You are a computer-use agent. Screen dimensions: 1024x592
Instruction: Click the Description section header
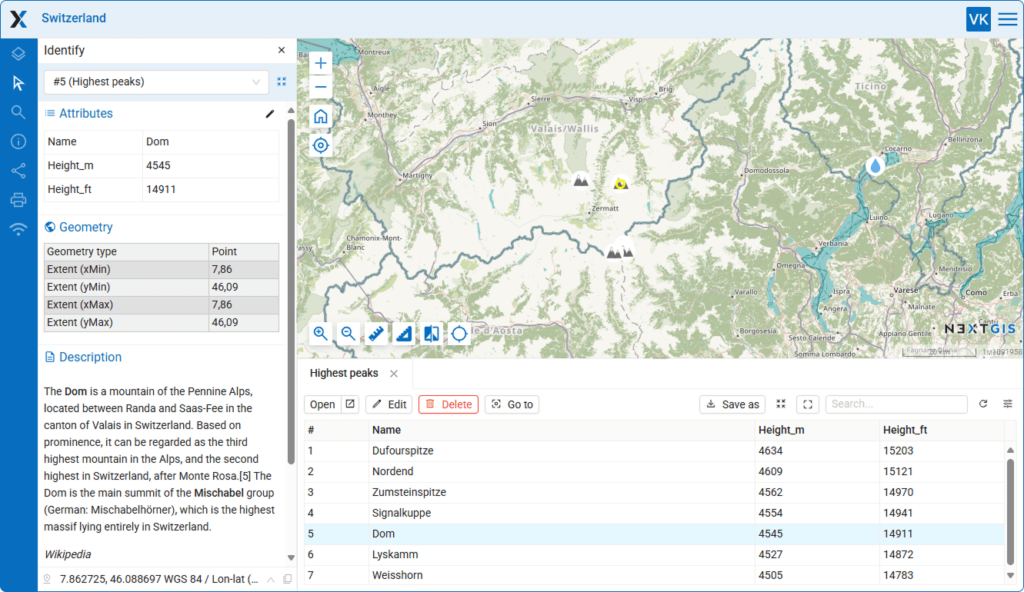[x=90, y=357]
